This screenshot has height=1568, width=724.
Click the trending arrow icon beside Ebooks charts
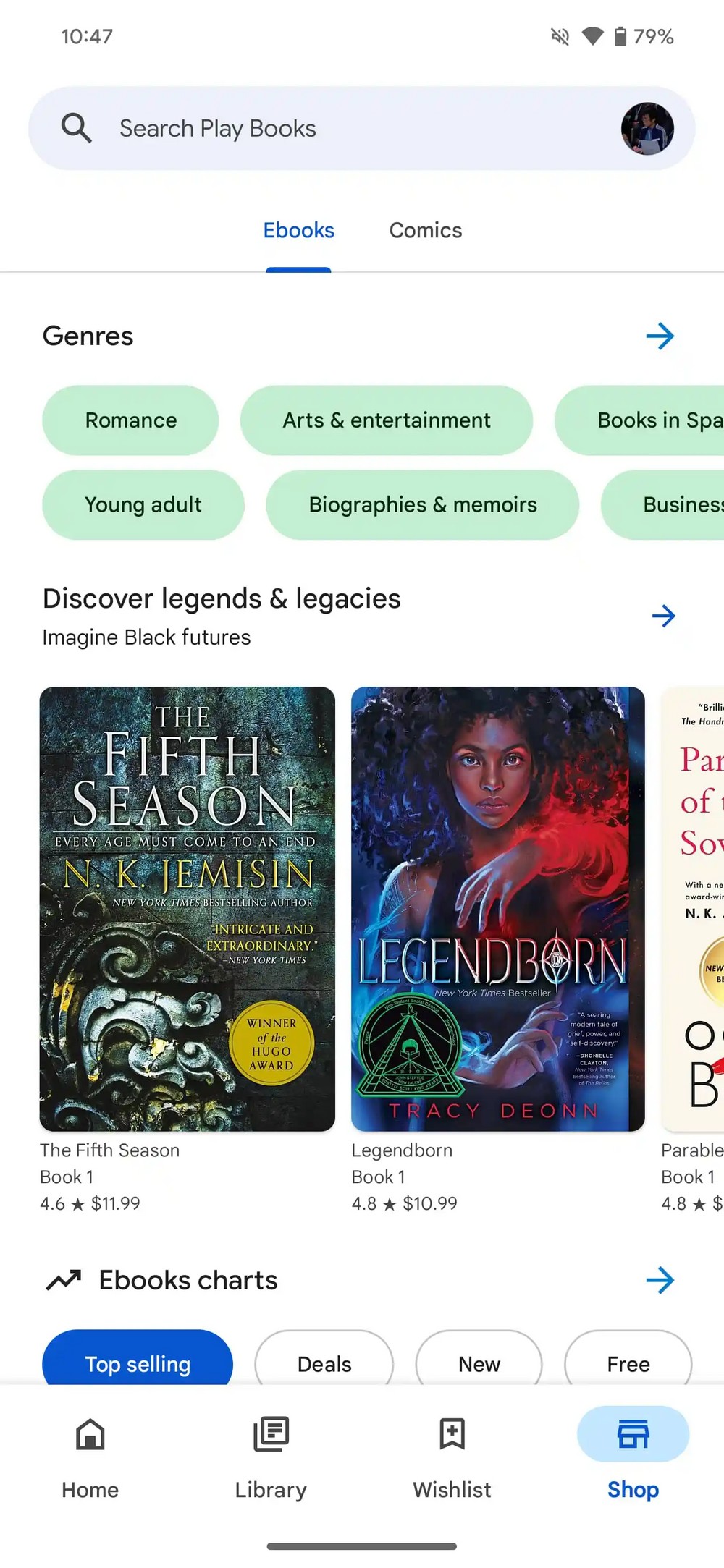coord(64,1280)
